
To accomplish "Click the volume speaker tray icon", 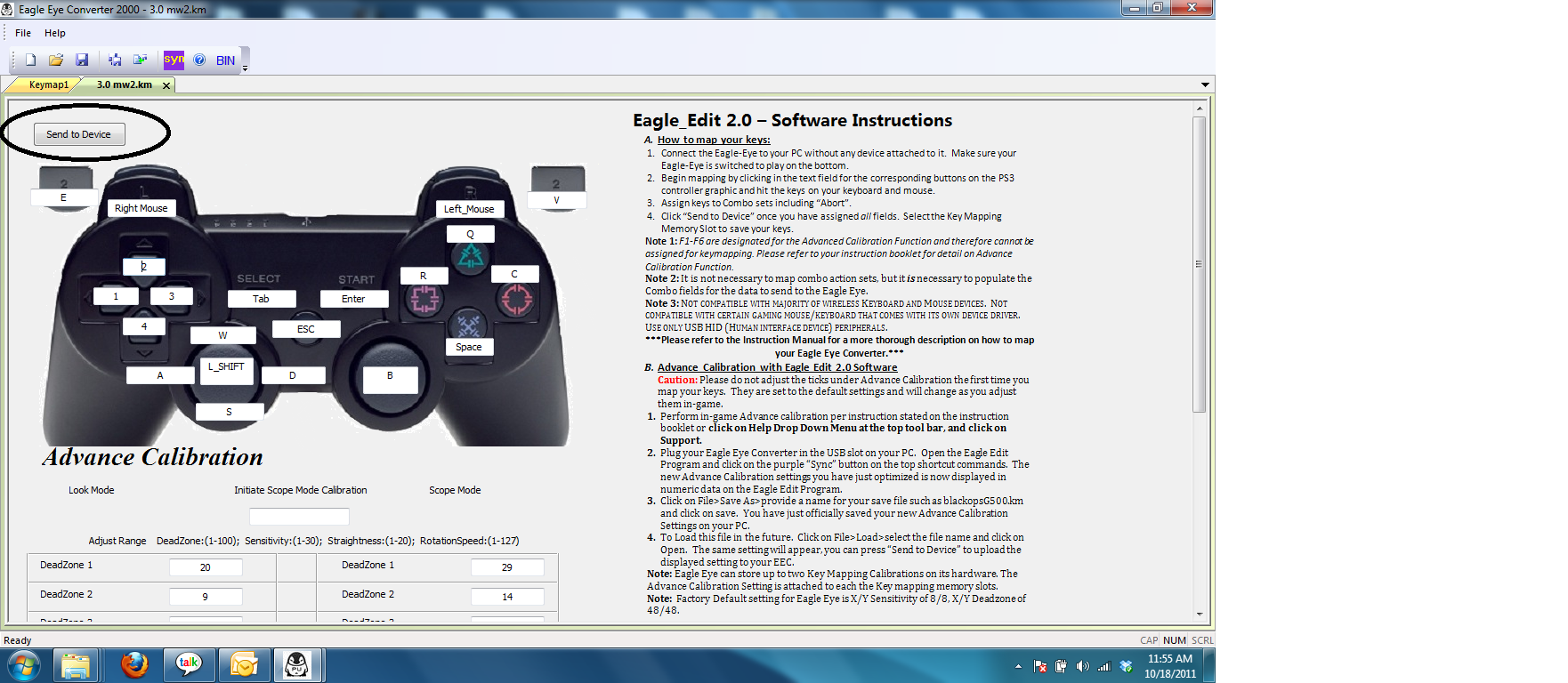I will (x=1083, y=666).
